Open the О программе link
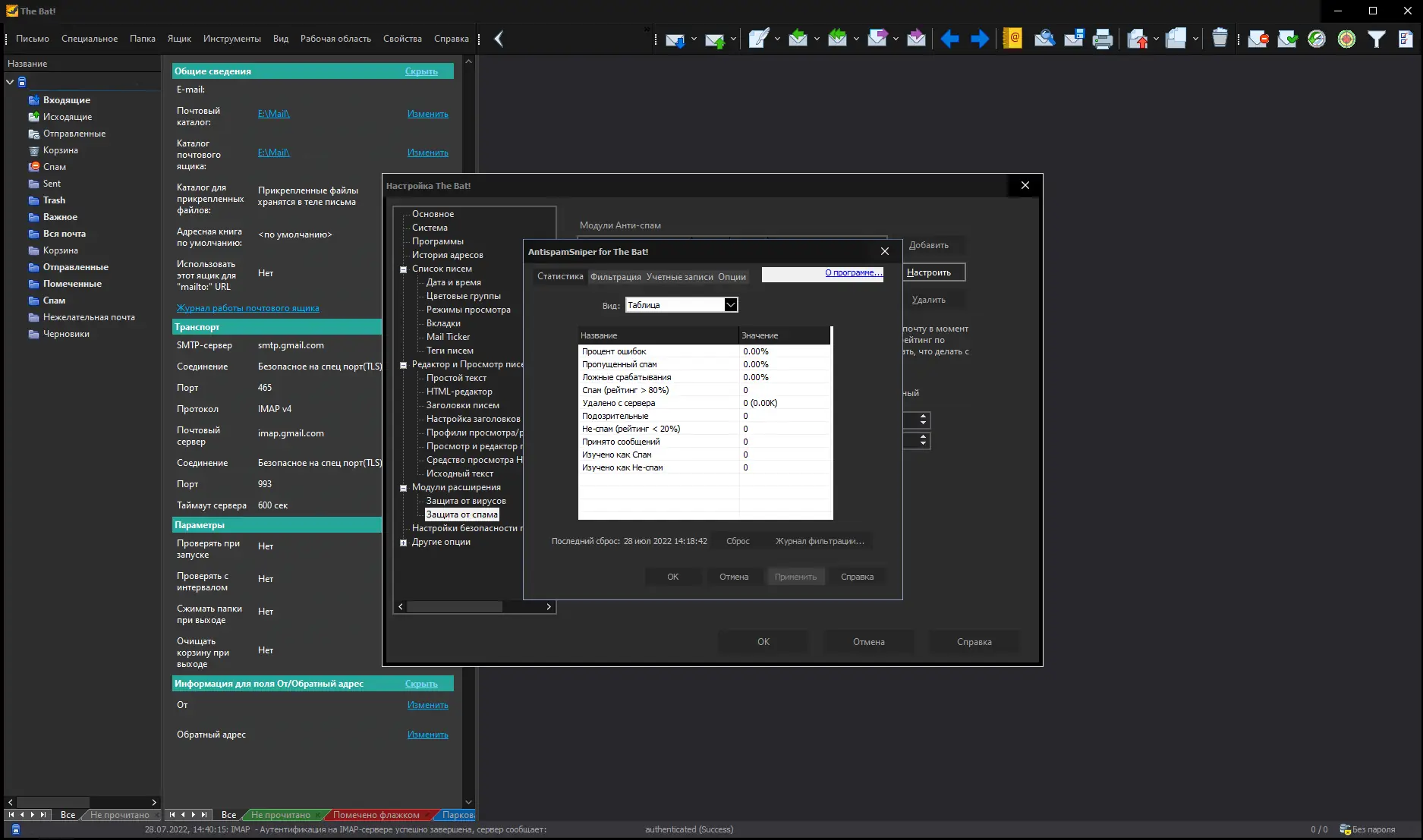Viewport: 1423px width, 840px height. coord(853,272)
